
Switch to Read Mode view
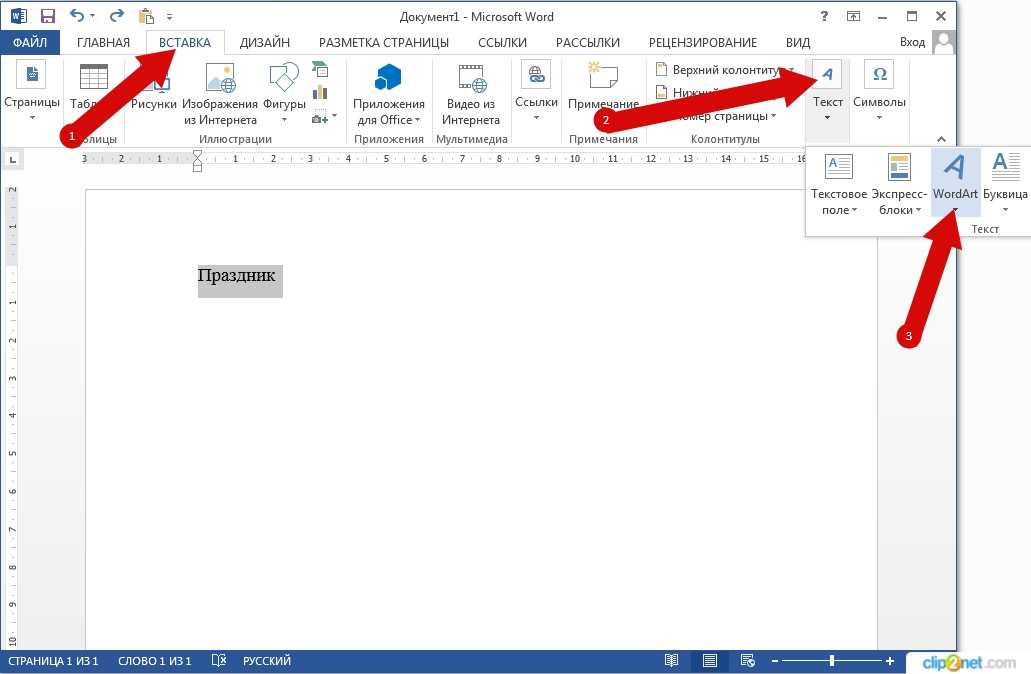pyautogui.click(x=671, y=661)
